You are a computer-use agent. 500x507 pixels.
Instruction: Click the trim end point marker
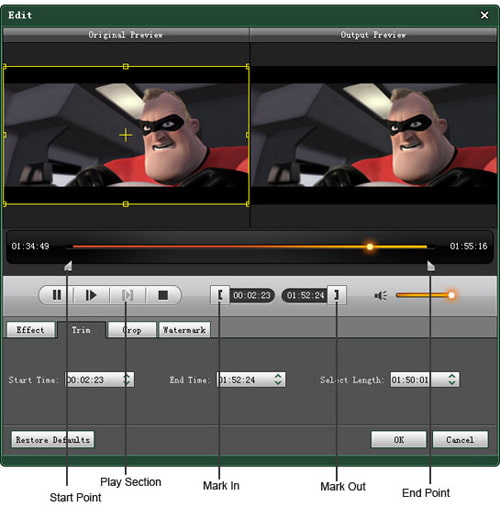pos(431,266)
